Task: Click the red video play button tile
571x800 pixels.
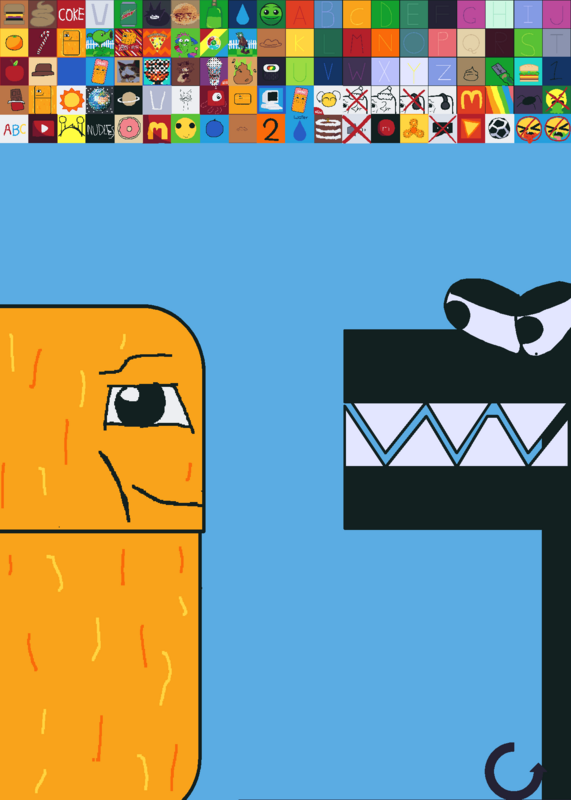Action: (x=43, y=129)
